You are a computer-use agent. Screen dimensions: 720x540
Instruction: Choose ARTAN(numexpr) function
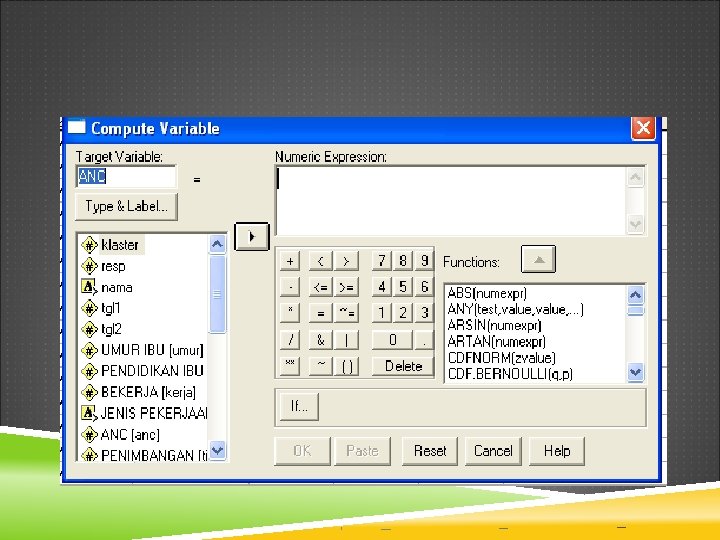click(497, 341)
